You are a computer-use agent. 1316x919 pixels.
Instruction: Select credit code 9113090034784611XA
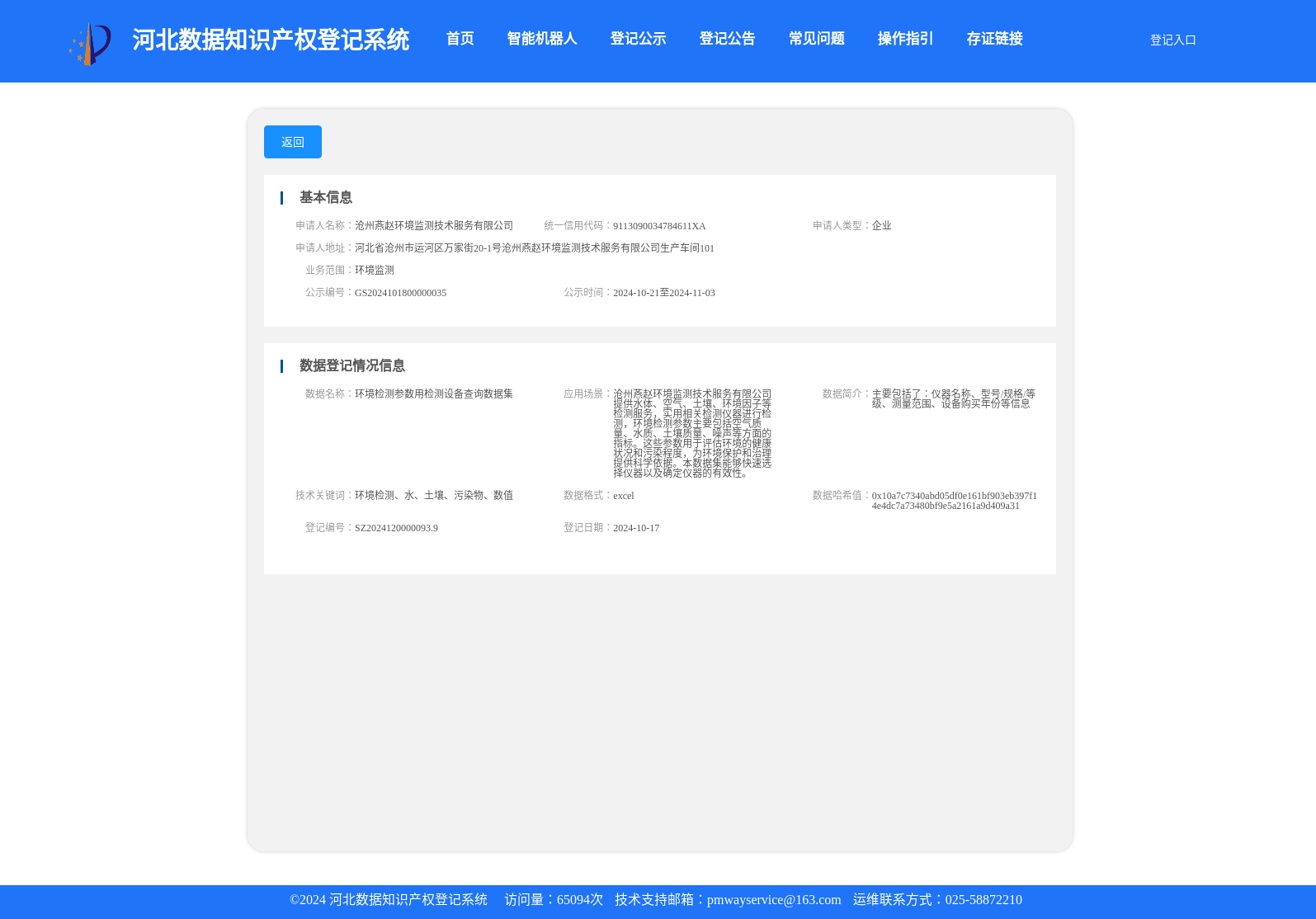[659, 226]
